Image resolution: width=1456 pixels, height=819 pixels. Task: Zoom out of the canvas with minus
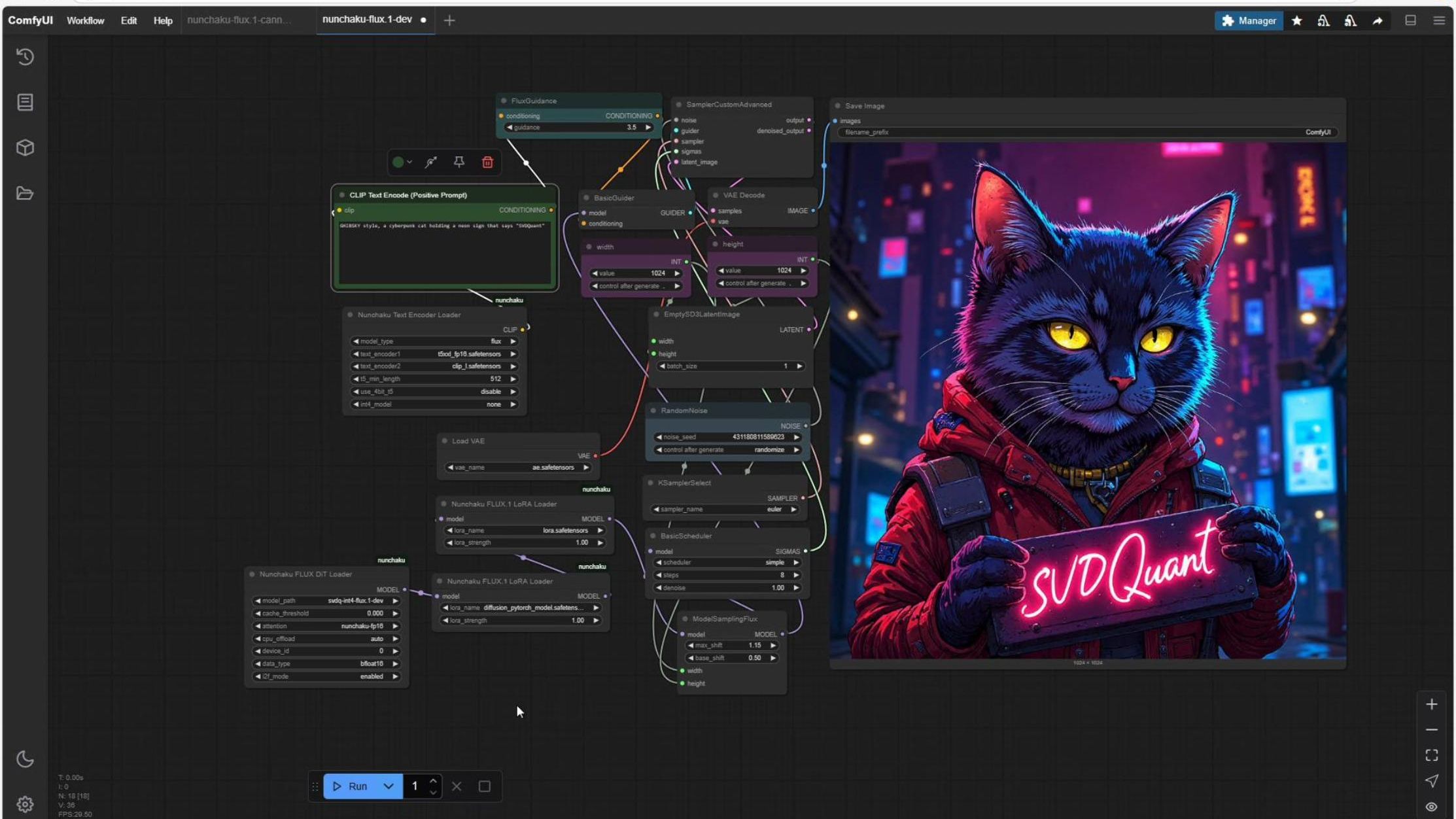(x=1432, y=729)
